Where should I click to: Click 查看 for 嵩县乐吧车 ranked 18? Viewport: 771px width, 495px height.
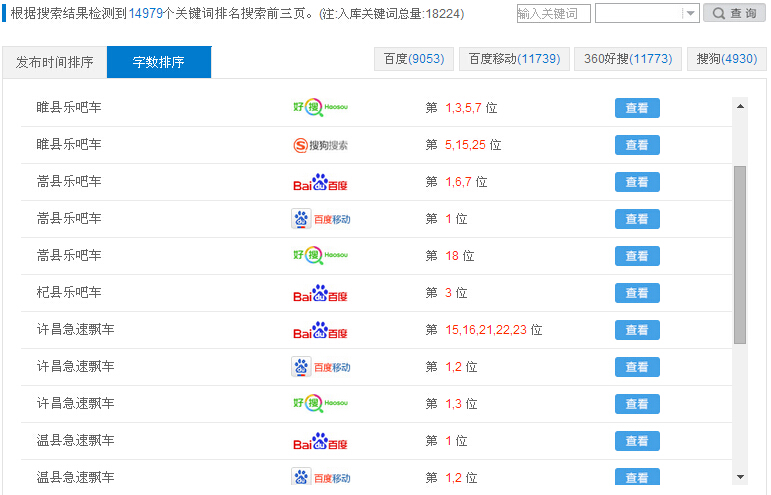637,256
